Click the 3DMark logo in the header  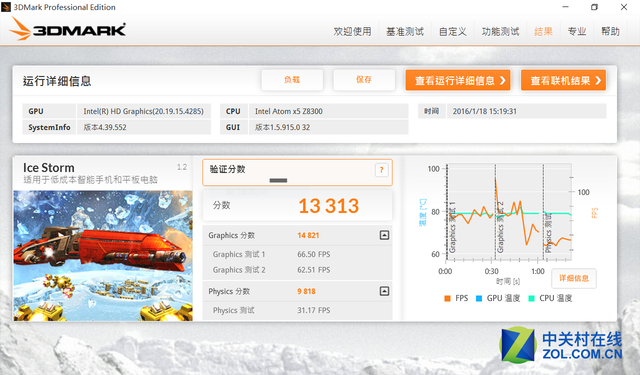pos(67,29)
